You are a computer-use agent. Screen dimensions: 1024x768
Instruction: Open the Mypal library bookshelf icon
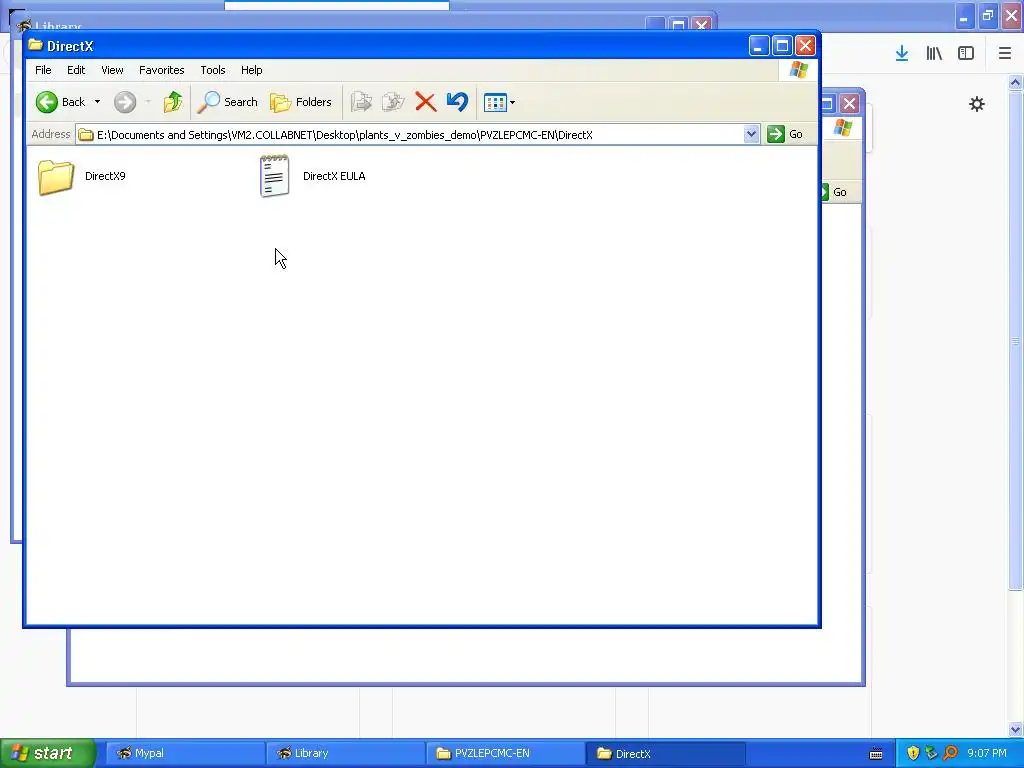934,54
